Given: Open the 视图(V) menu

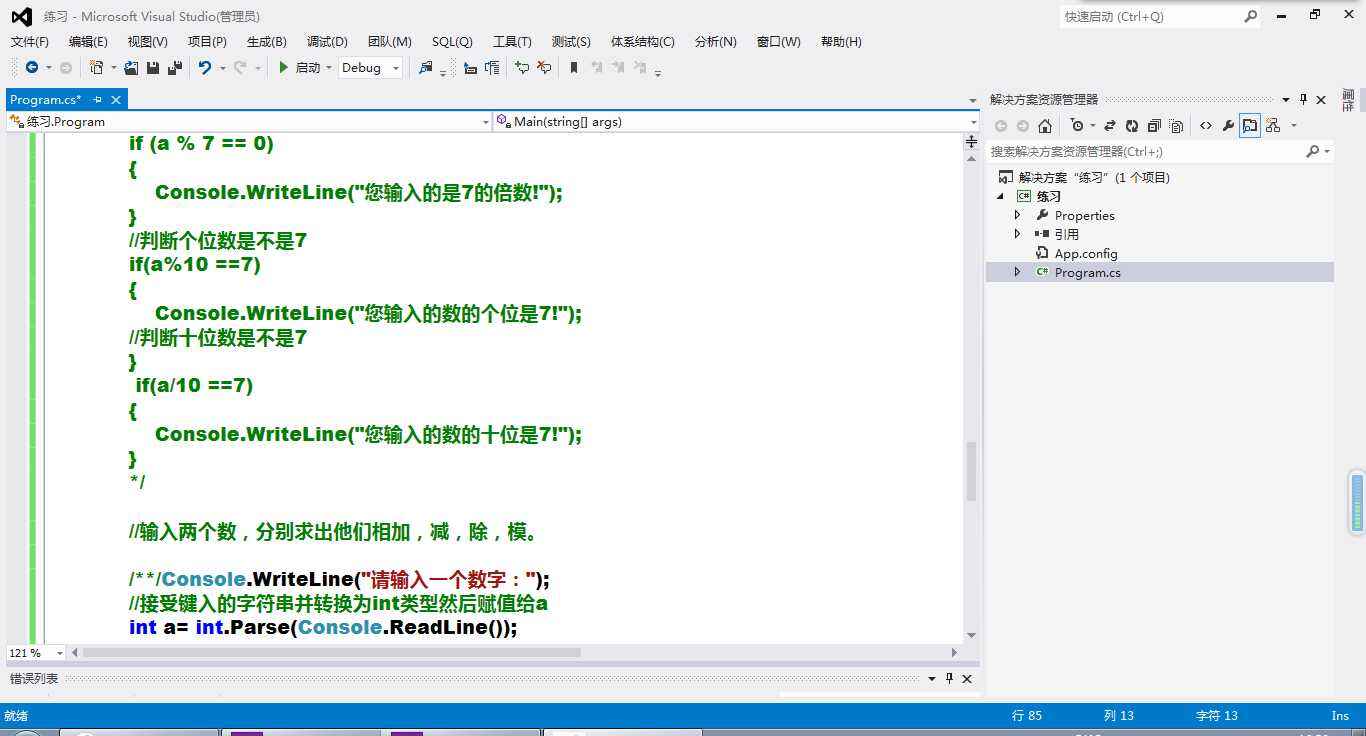Looking at the screenshot, I should 147,42.
